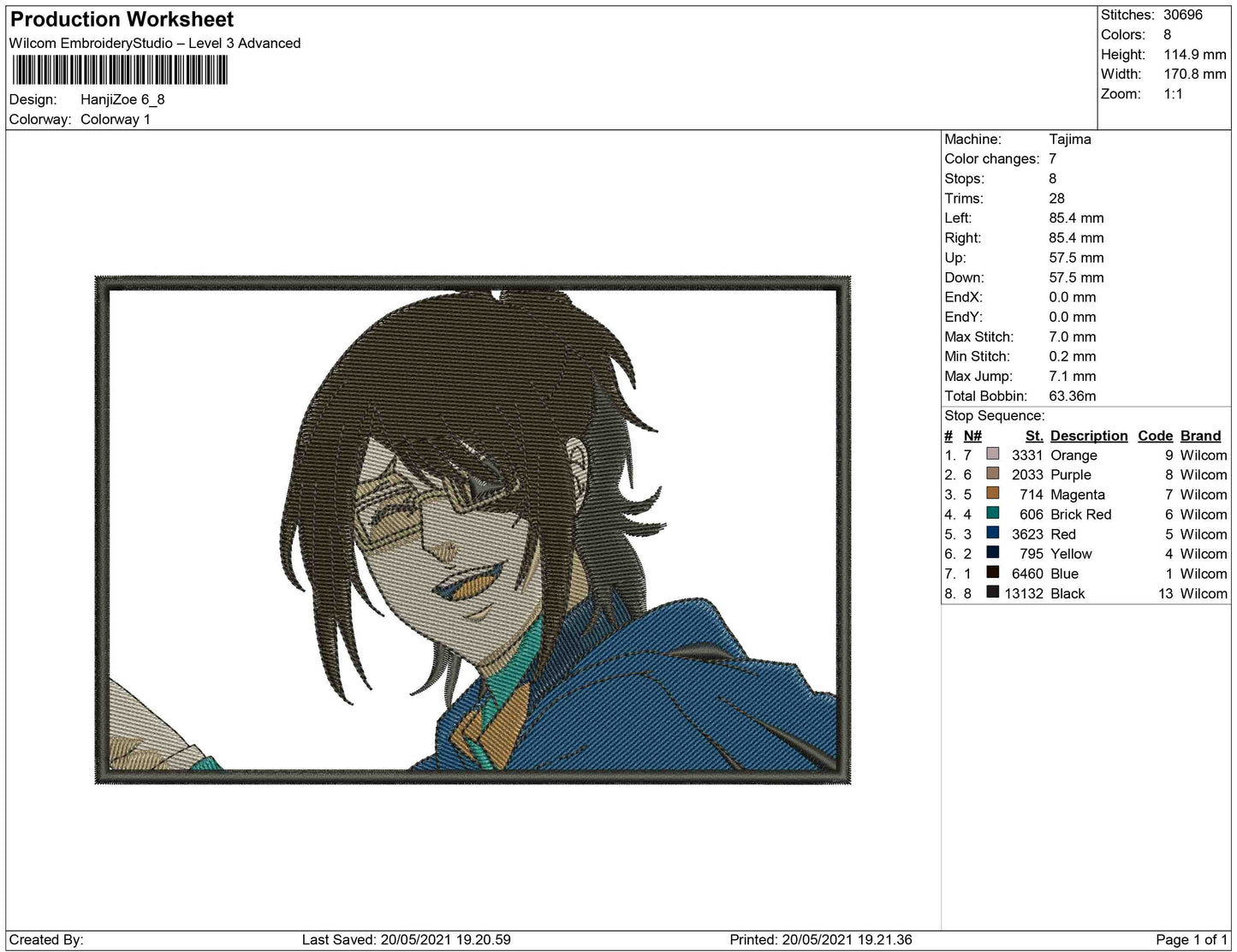The height and width of the screenshot is (952, 1237).
Task: Click the 'Created By:' footer label
Action: point(46,939)
